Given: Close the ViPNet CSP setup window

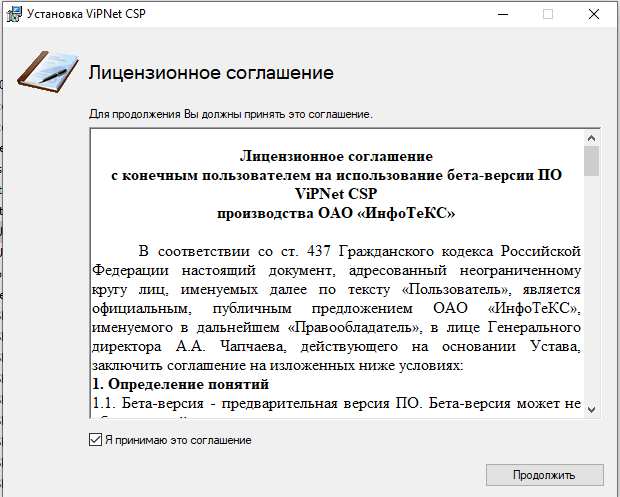Looking at the screenshot, I should 594,15.
